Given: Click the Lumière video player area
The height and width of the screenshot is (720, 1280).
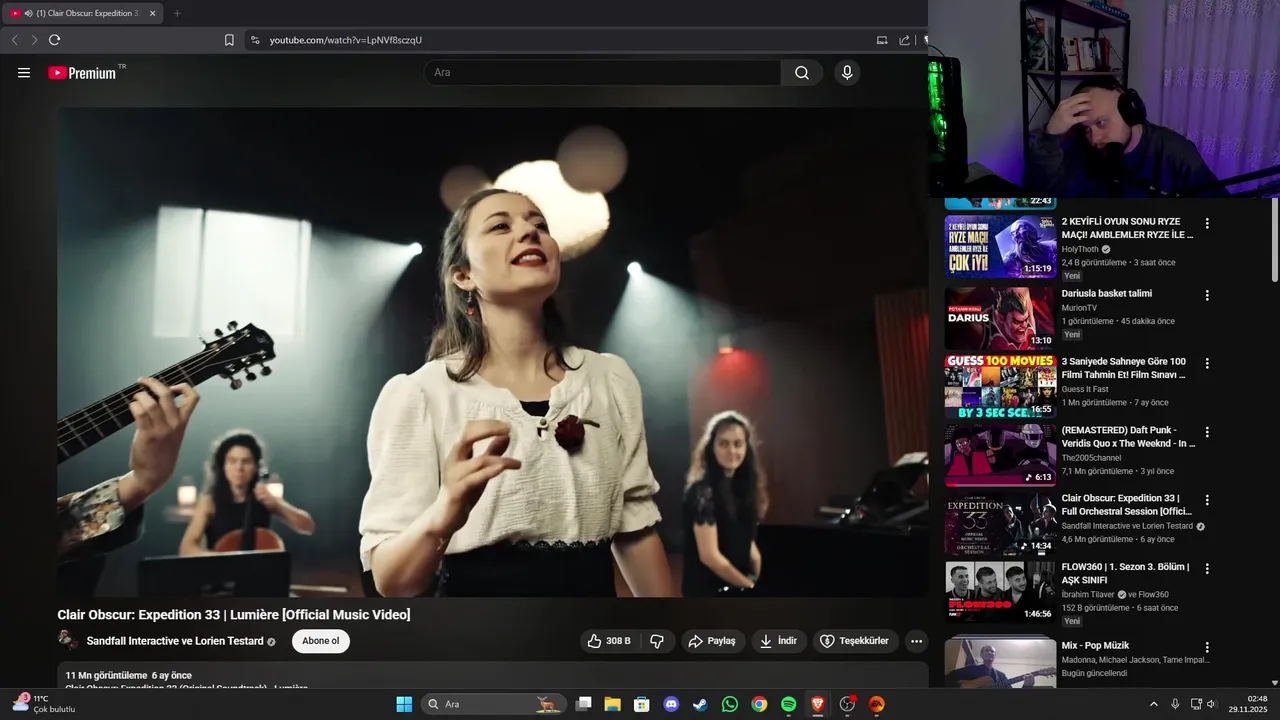Looking at the screenshot, I should pos(492,352).
